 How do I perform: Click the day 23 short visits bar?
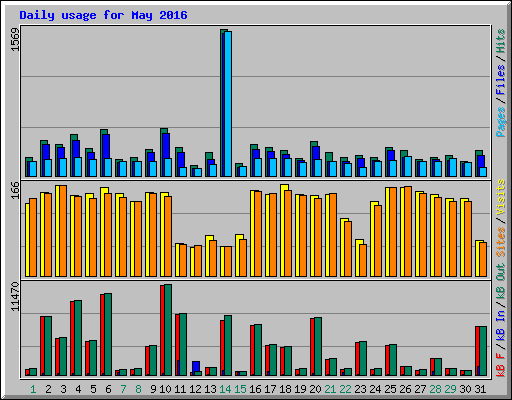pos(358,258)
